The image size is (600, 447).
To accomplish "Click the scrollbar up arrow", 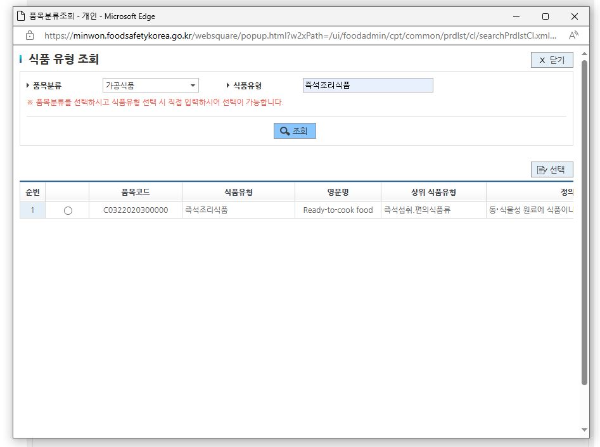I will tap(584, 54).
